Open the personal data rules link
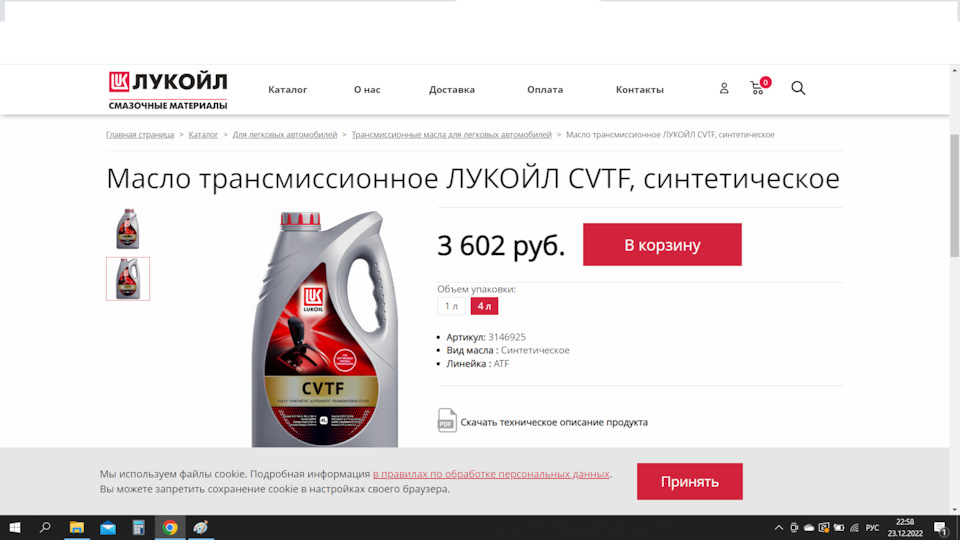The width and height of the screenshot is (960, 540). [491, 474]
